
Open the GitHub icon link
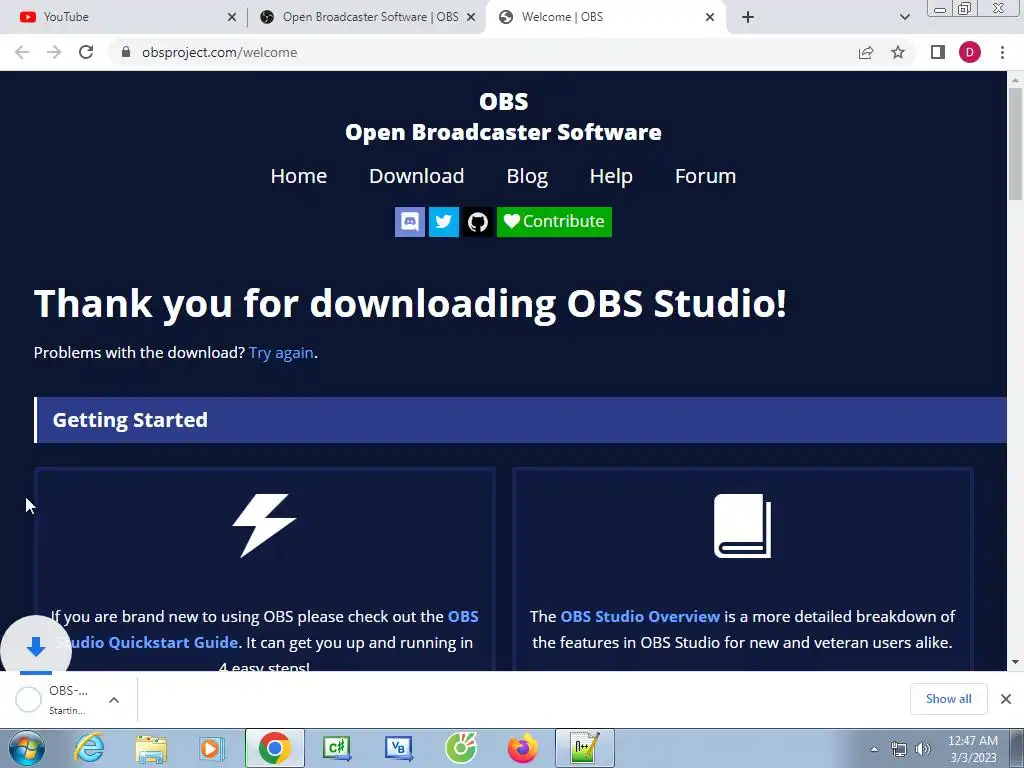(477, 222)
